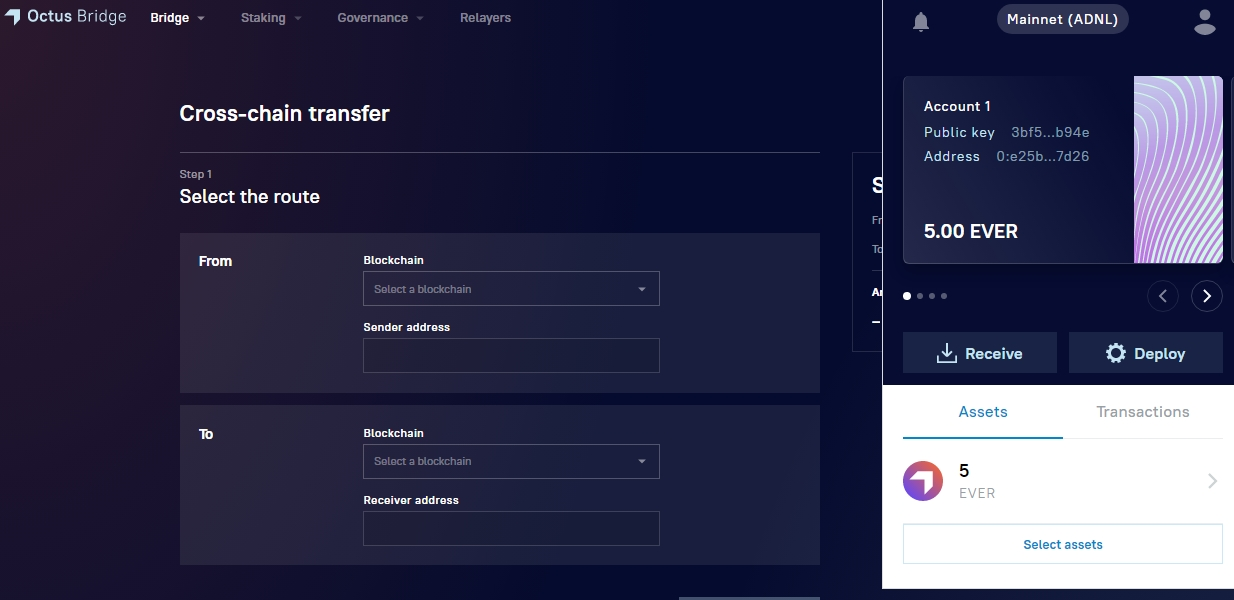Open the 5 EVER asset row
Viewport: 1234px width, 600px height.
tap(1063, 481)
